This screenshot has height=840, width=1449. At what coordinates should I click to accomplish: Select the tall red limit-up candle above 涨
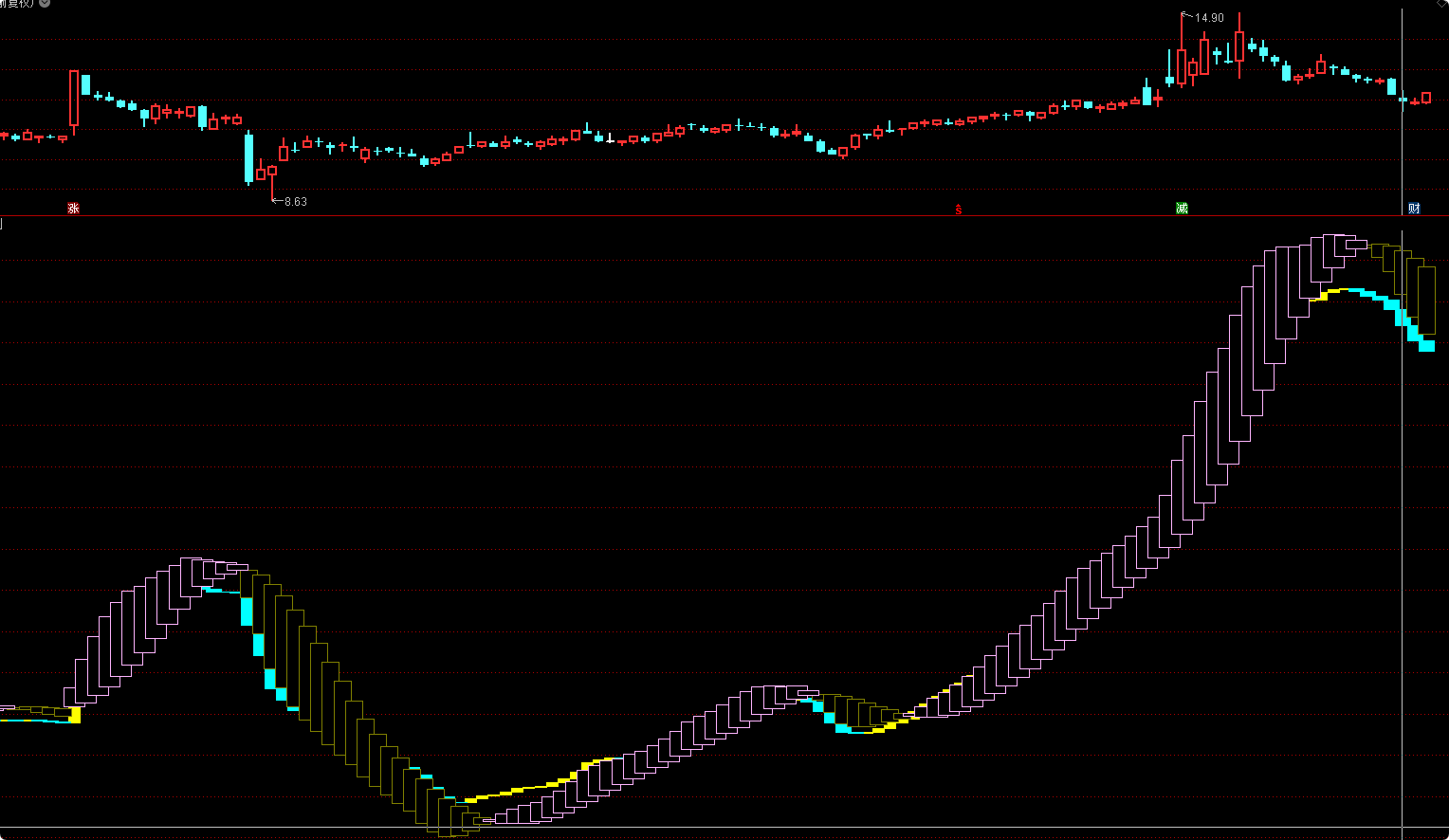(x=74, y=98)
